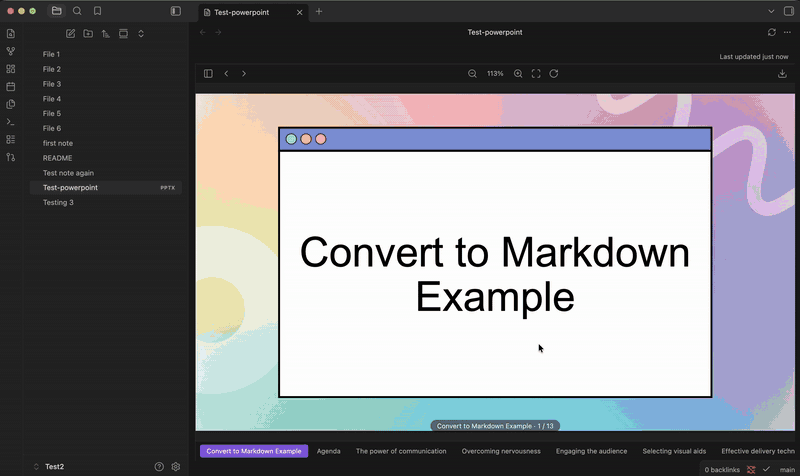This screenshot has height=476, width=800.
Task: Select Test-powerpoint PPTX file in list
Action: click(x=106, y=188)
